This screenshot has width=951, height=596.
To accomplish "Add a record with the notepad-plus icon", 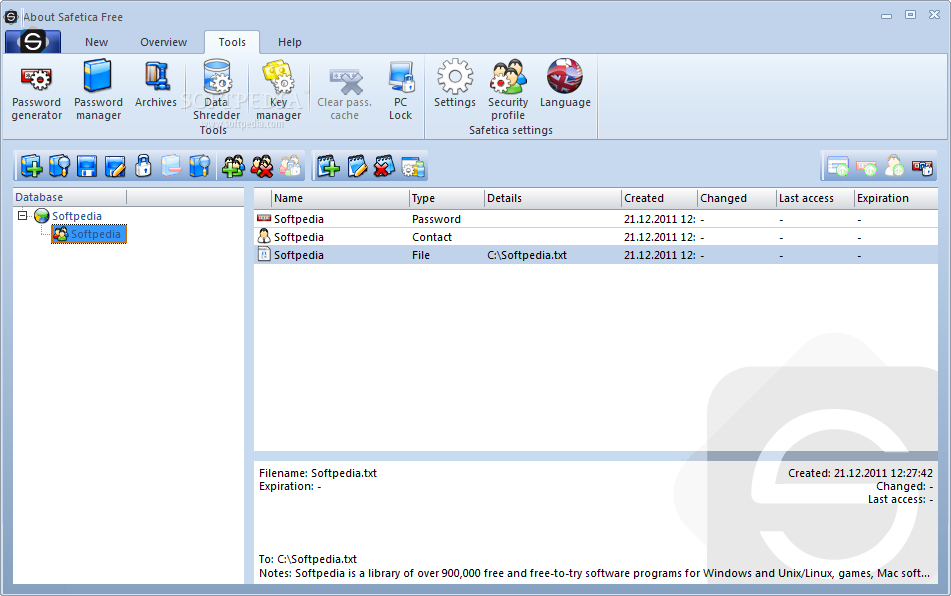I will 329,166.
